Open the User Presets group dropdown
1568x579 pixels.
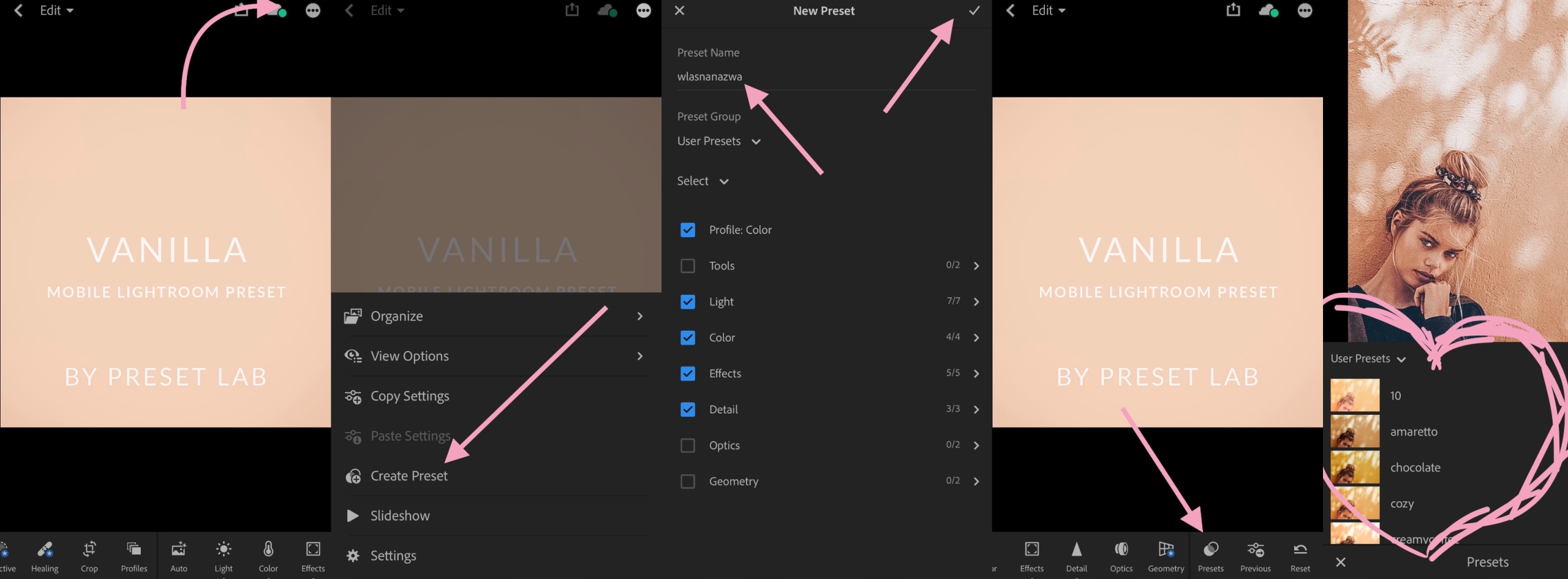pos(718,141)
